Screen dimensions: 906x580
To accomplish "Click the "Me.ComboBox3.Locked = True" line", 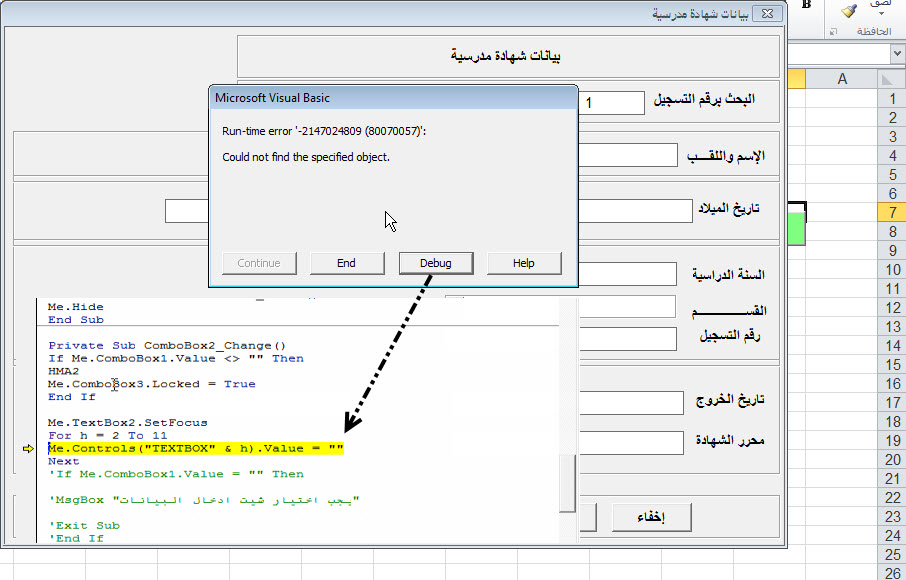I will pos(151,384).
